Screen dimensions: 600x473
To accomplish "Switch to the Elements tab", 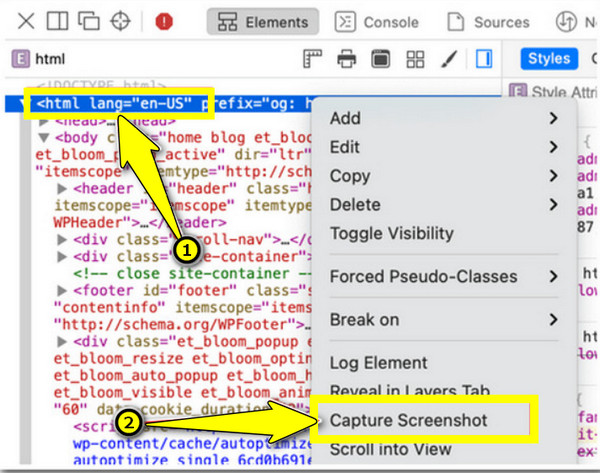I will [263, 22].
